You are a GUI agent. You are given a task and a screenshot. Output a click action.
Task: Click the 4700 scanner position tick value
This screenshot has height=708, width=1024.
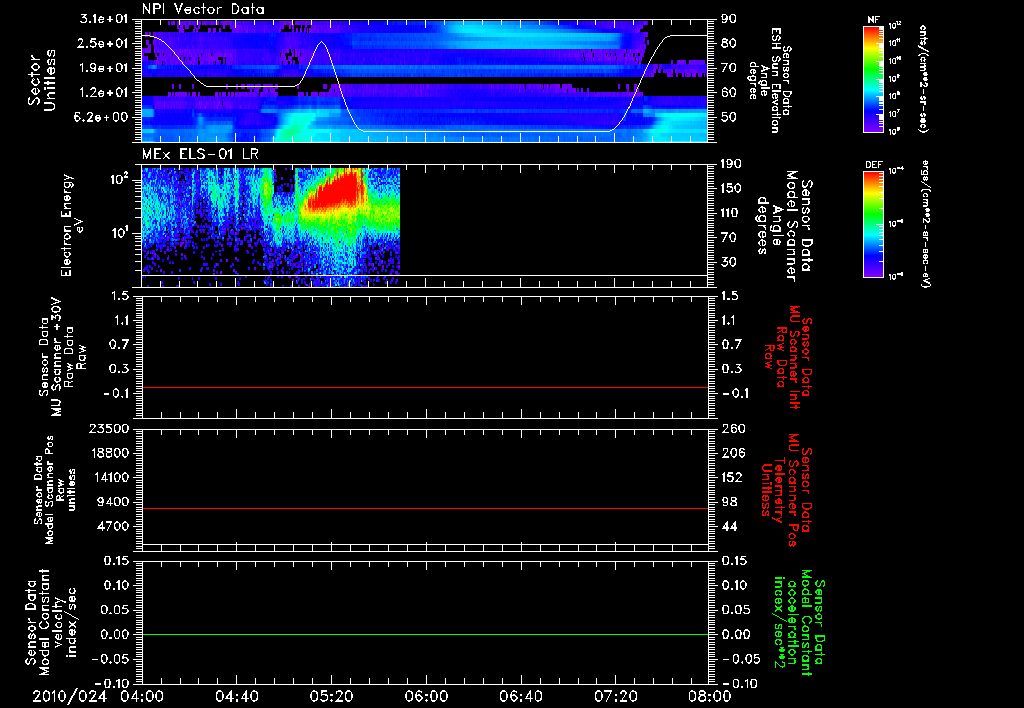pos(113,526)
